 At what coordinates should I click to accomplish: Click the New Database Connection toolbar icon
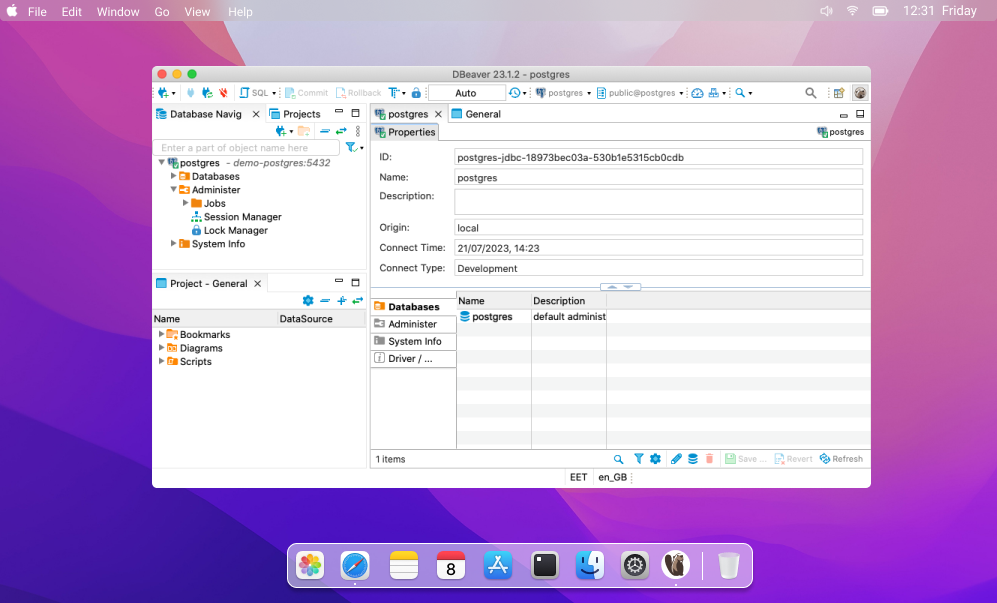pos(163,93)
